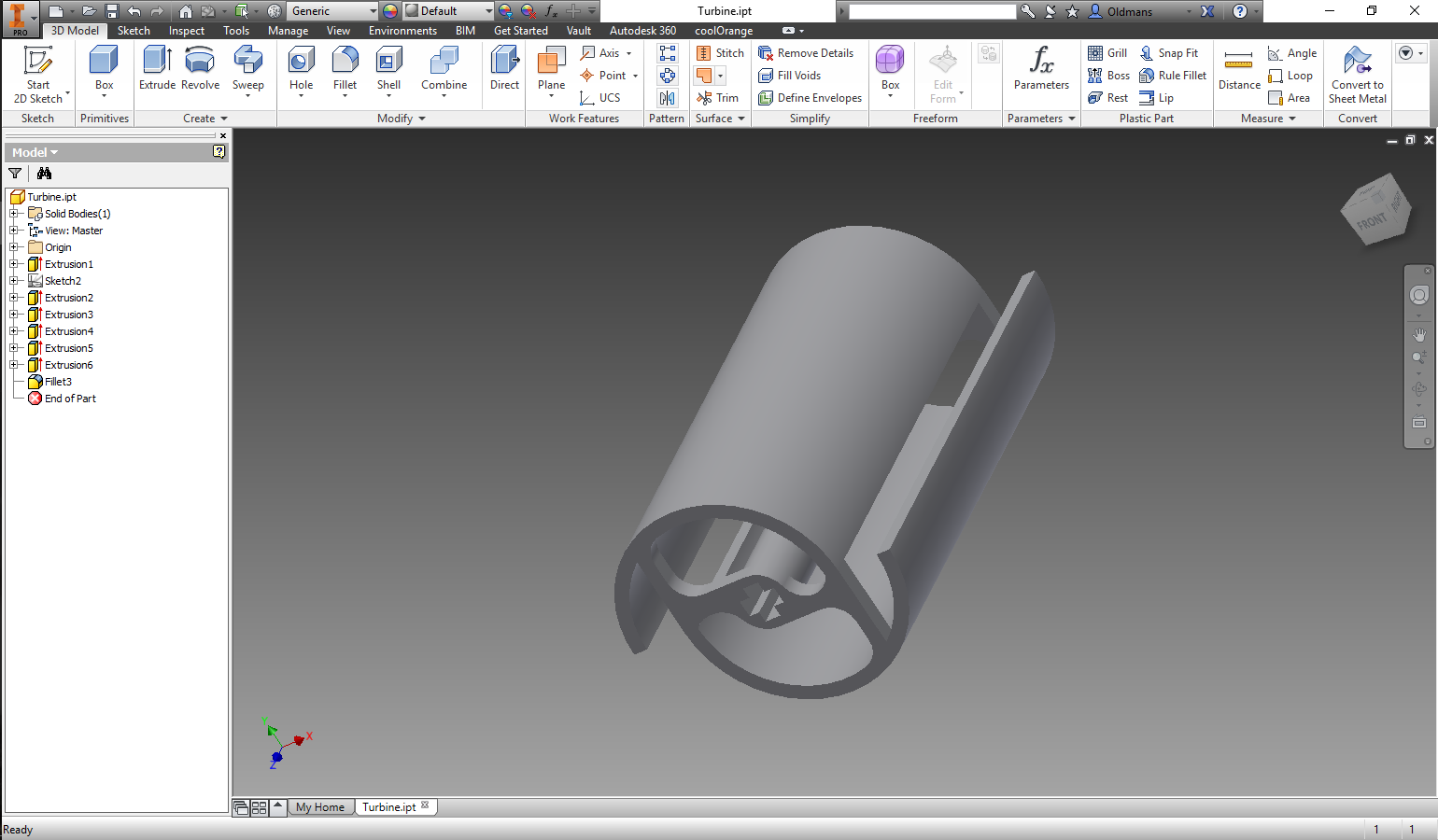The width and height of the screenshot is (1438, 840).
Task: Expand the Surface panel dropdown
Action: [x=720, y=119]
